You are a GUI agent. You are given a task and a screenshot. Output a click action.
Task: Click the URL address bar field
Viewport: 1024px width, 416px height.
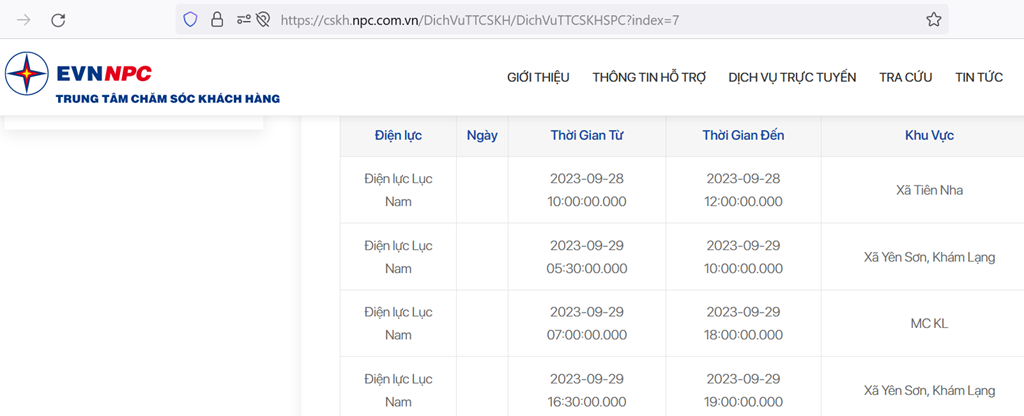[562, 20]
